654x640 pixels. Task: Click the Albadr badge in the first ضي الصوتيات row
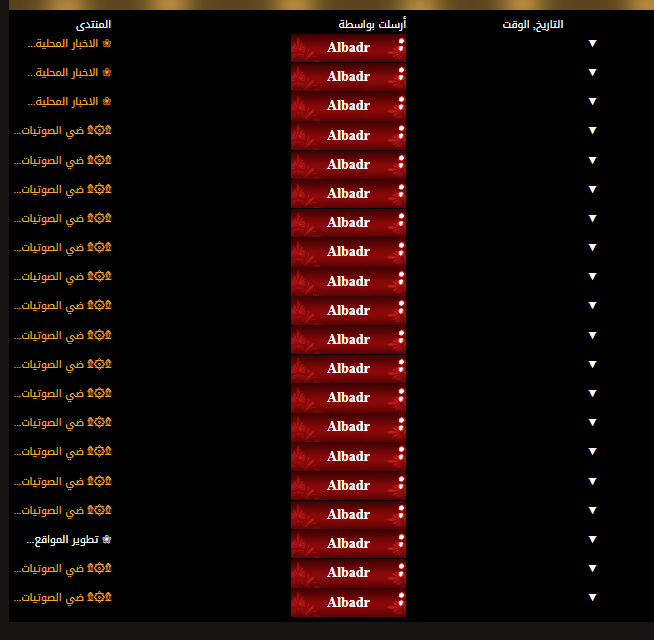(348, 135)
